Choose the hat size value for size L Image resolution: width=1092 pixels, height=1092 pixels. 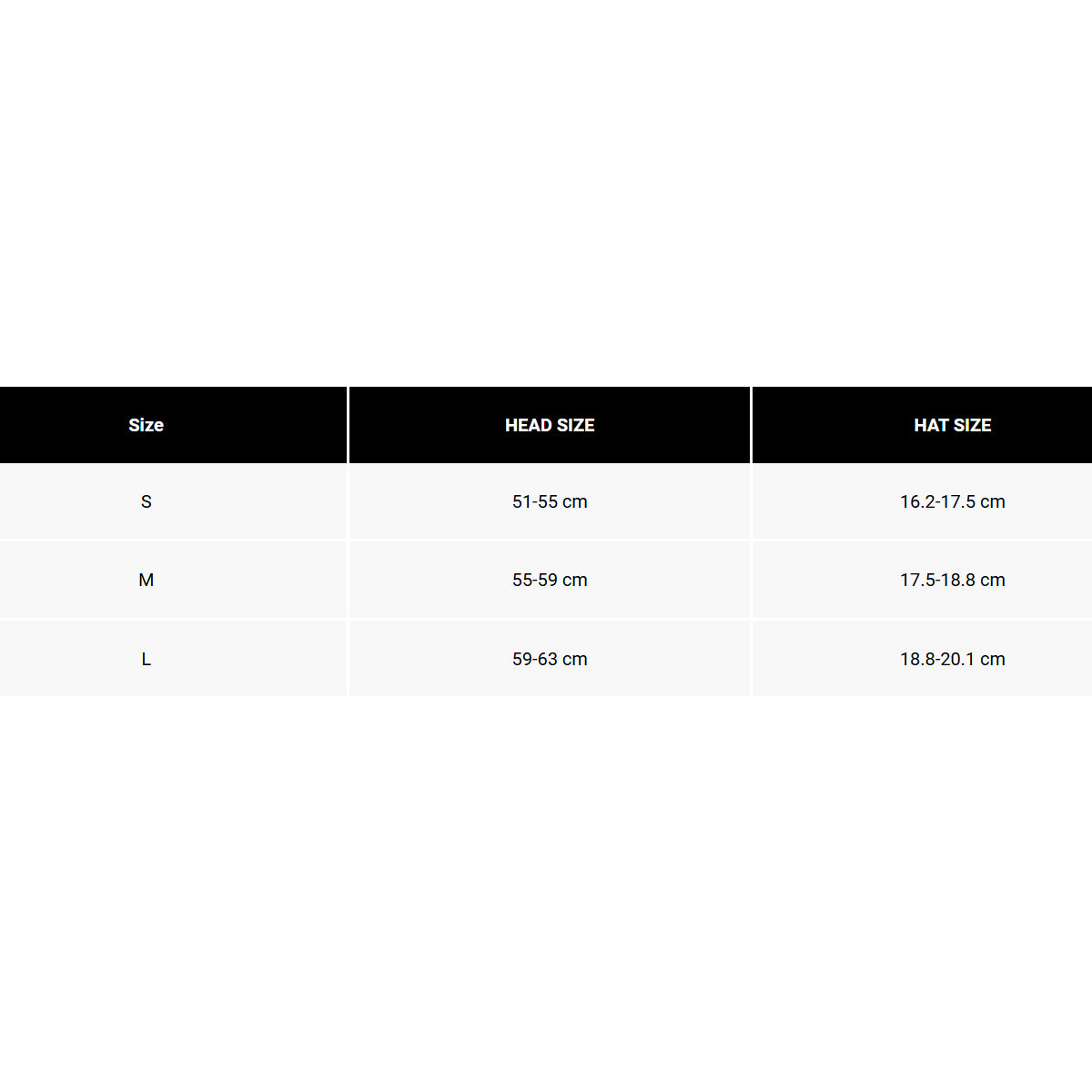[952, 659]
